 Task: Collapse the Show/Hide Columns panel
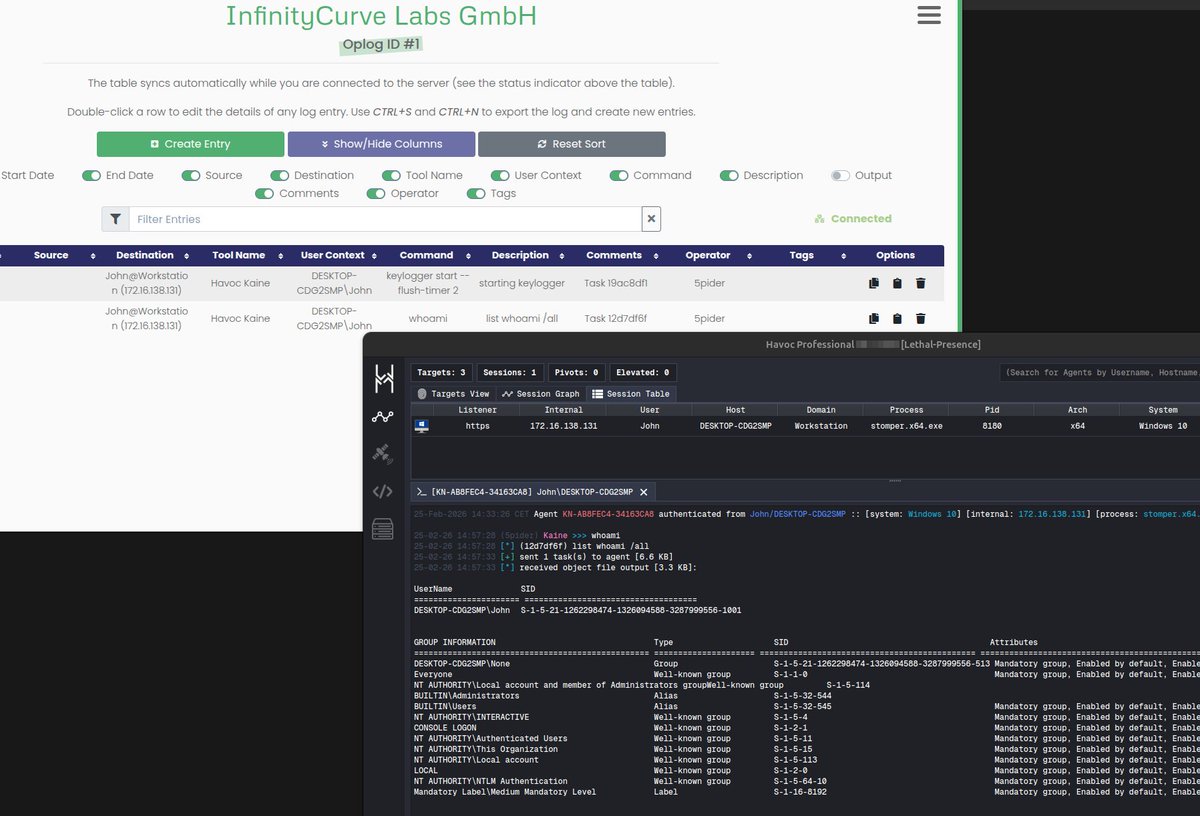pos(381,144)
